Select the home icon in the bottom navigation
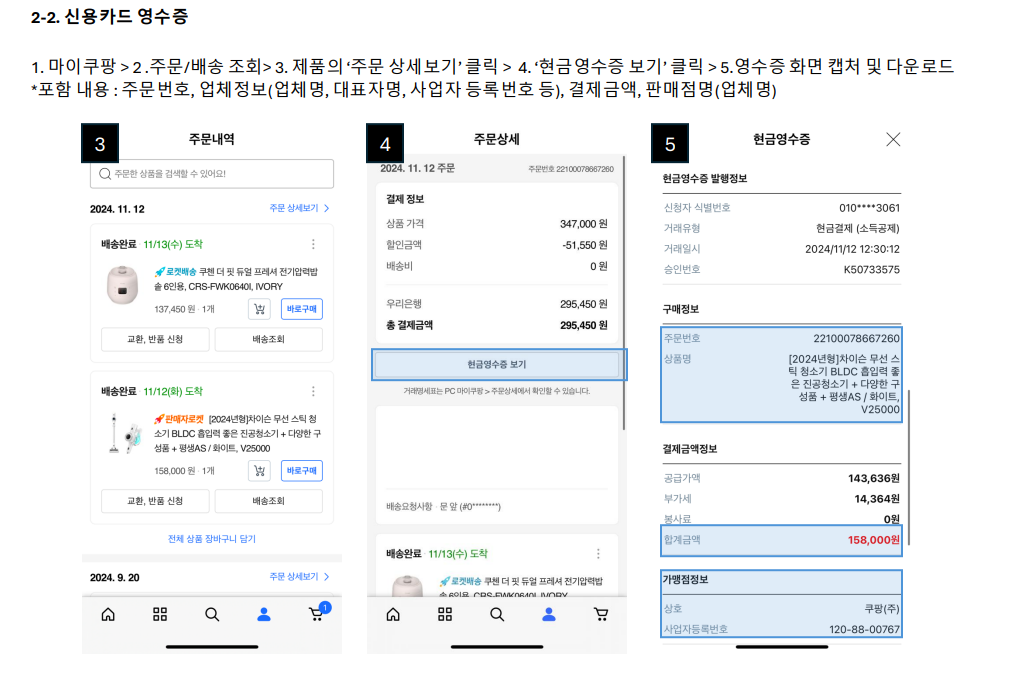This screenshot has height=673, width=1017. pyautogui.click(x=108, y=615)
